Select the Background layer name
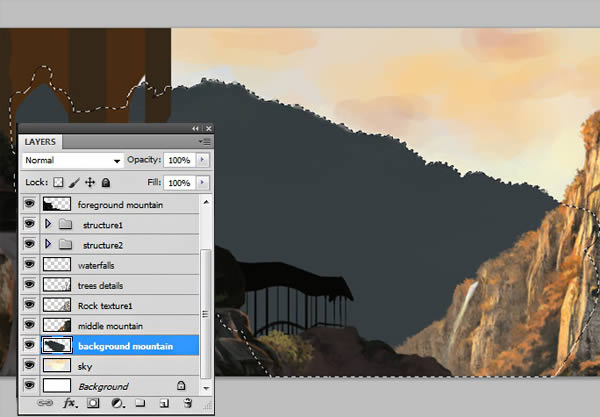The width and height of the screenshot is (600, 417). coord(103,387)
